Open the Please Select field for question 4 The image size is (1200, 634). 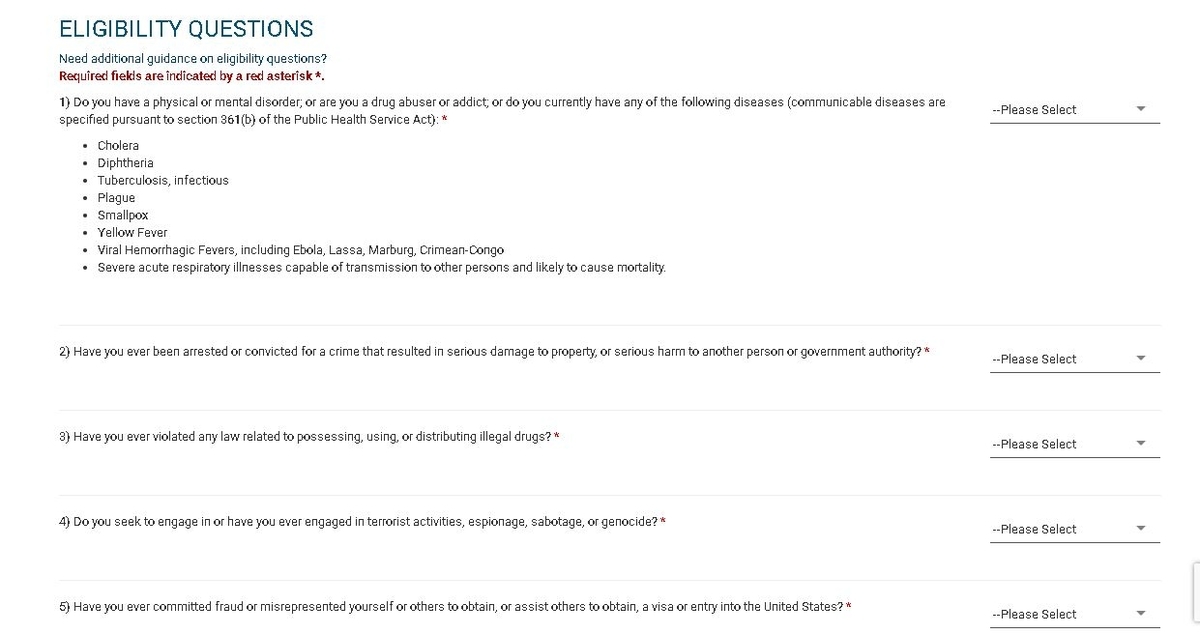point(1075,529)
